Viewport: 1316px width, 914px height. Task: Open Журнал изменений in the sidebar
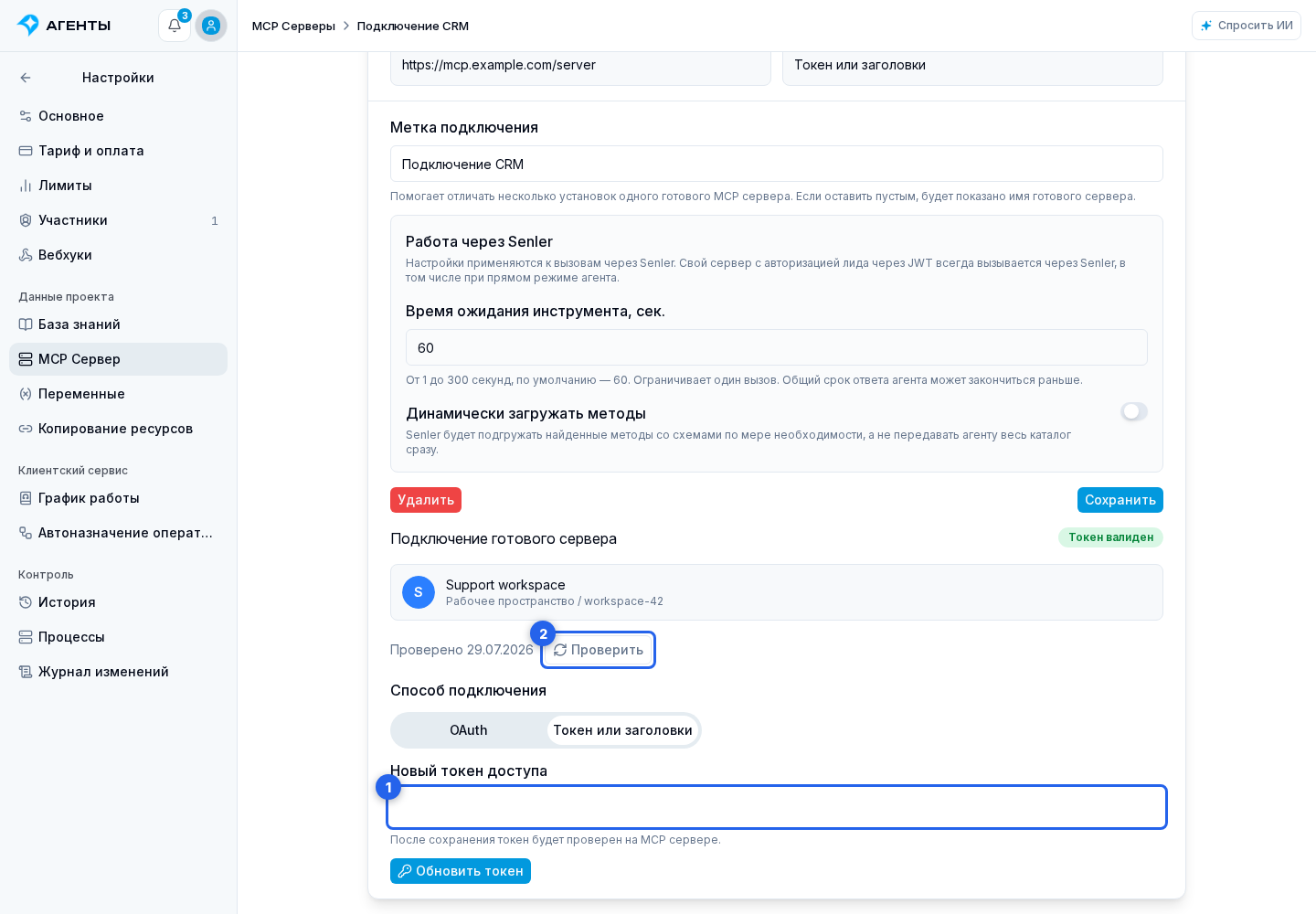click(118, 672)
